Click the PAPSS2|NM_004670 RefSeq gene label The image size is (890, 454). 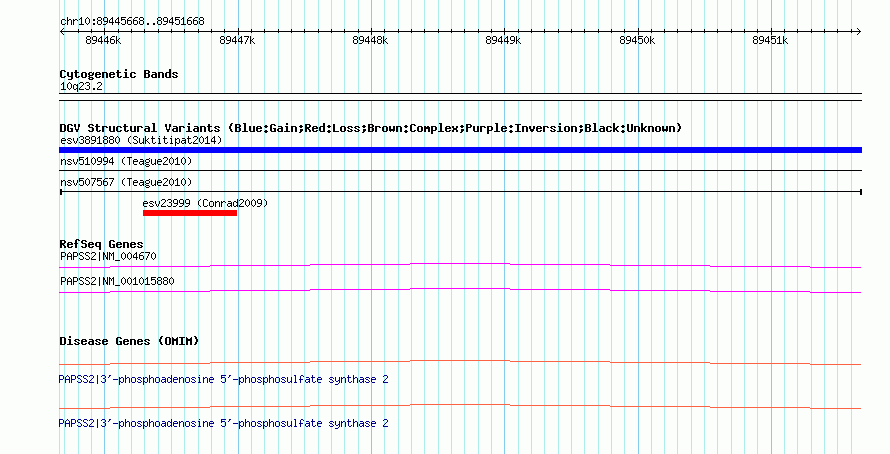click(x=108, y=256)
